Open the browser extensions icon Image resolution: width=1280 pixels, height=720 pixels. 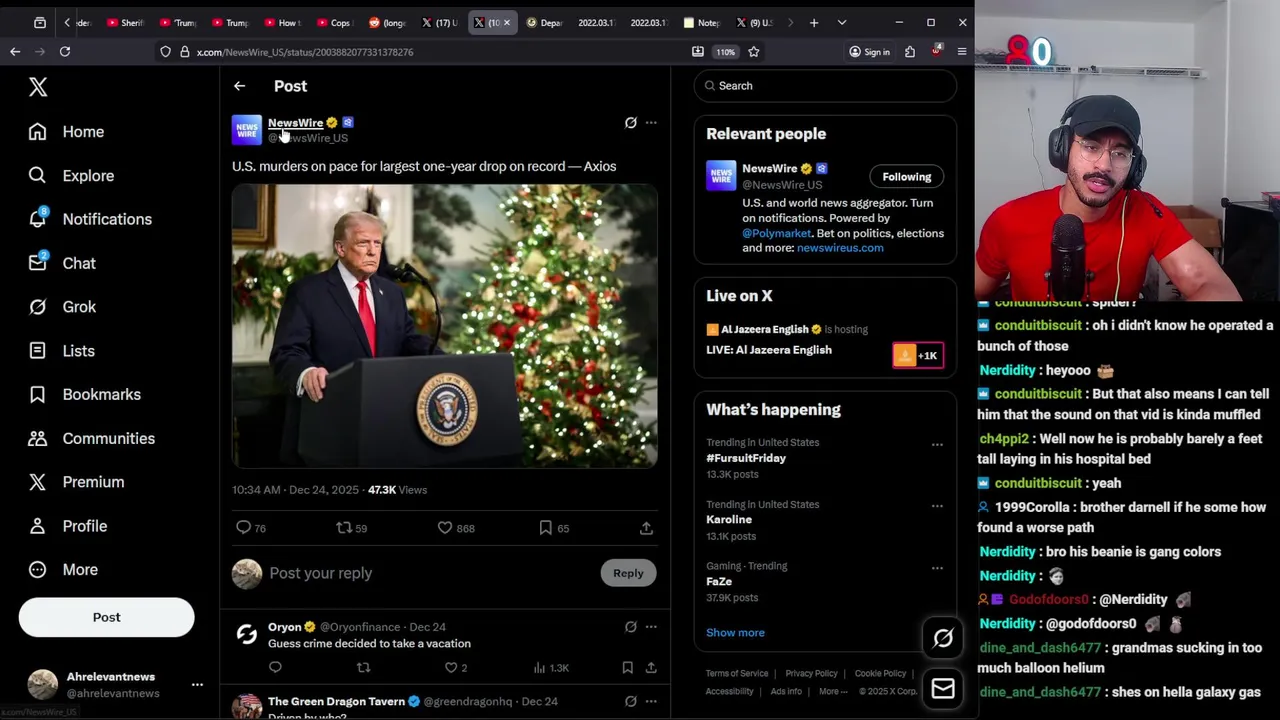point(910,52)
